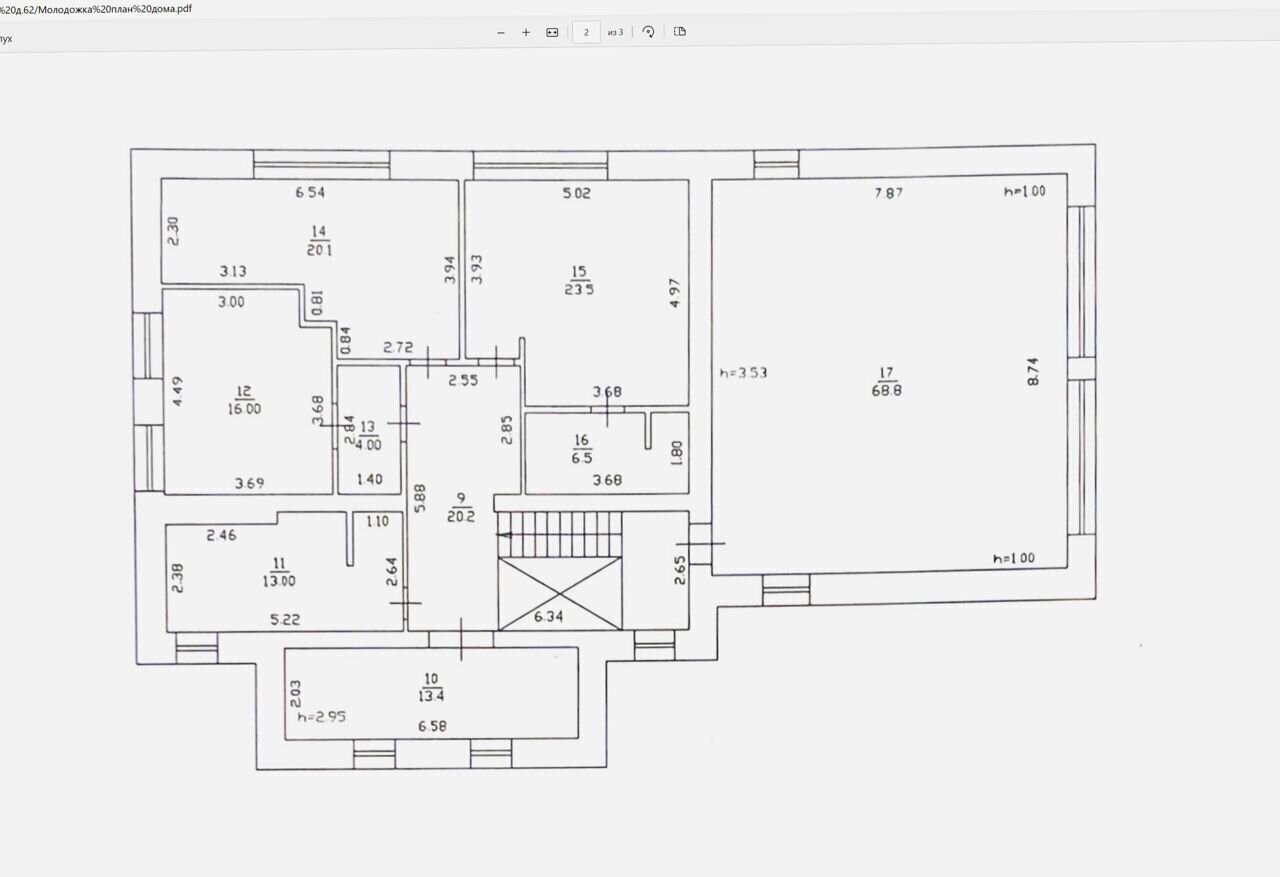Click the 4.97 dimension in room 15
The image size is (1280, 877).
(676, 292)
